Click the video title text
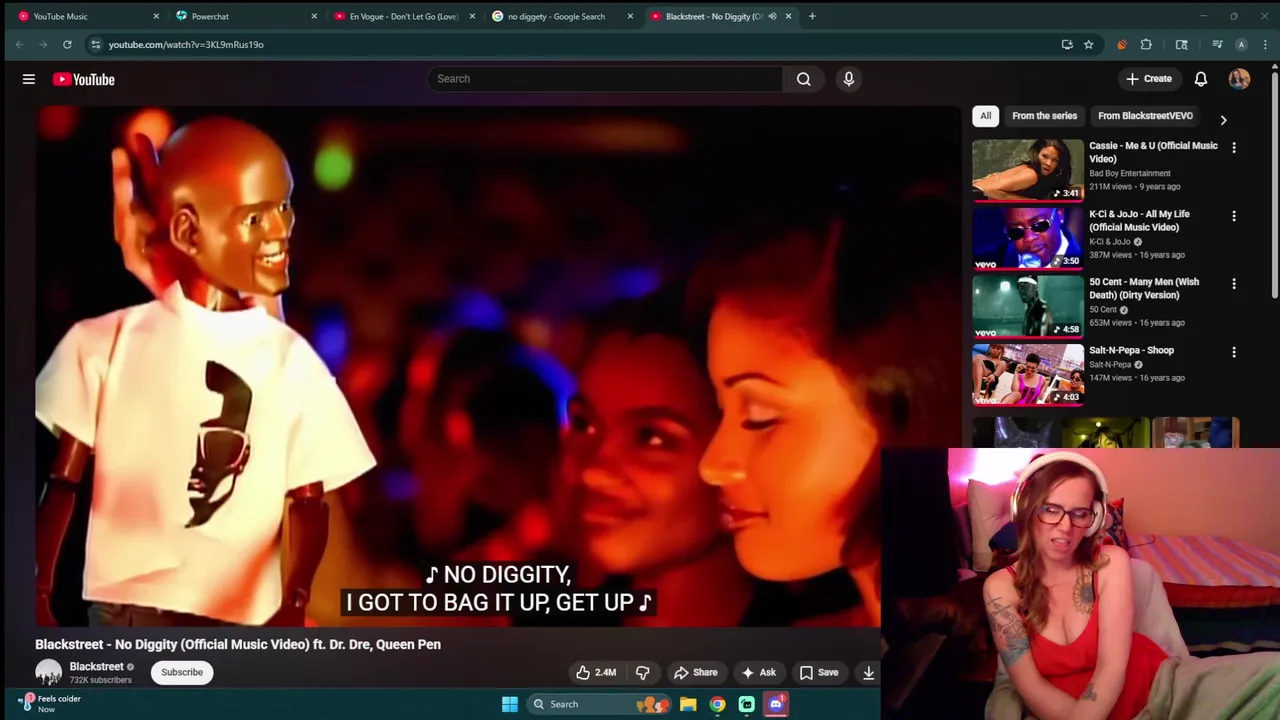This screenshot has height=720, width=1280. (x=238, y=645)
